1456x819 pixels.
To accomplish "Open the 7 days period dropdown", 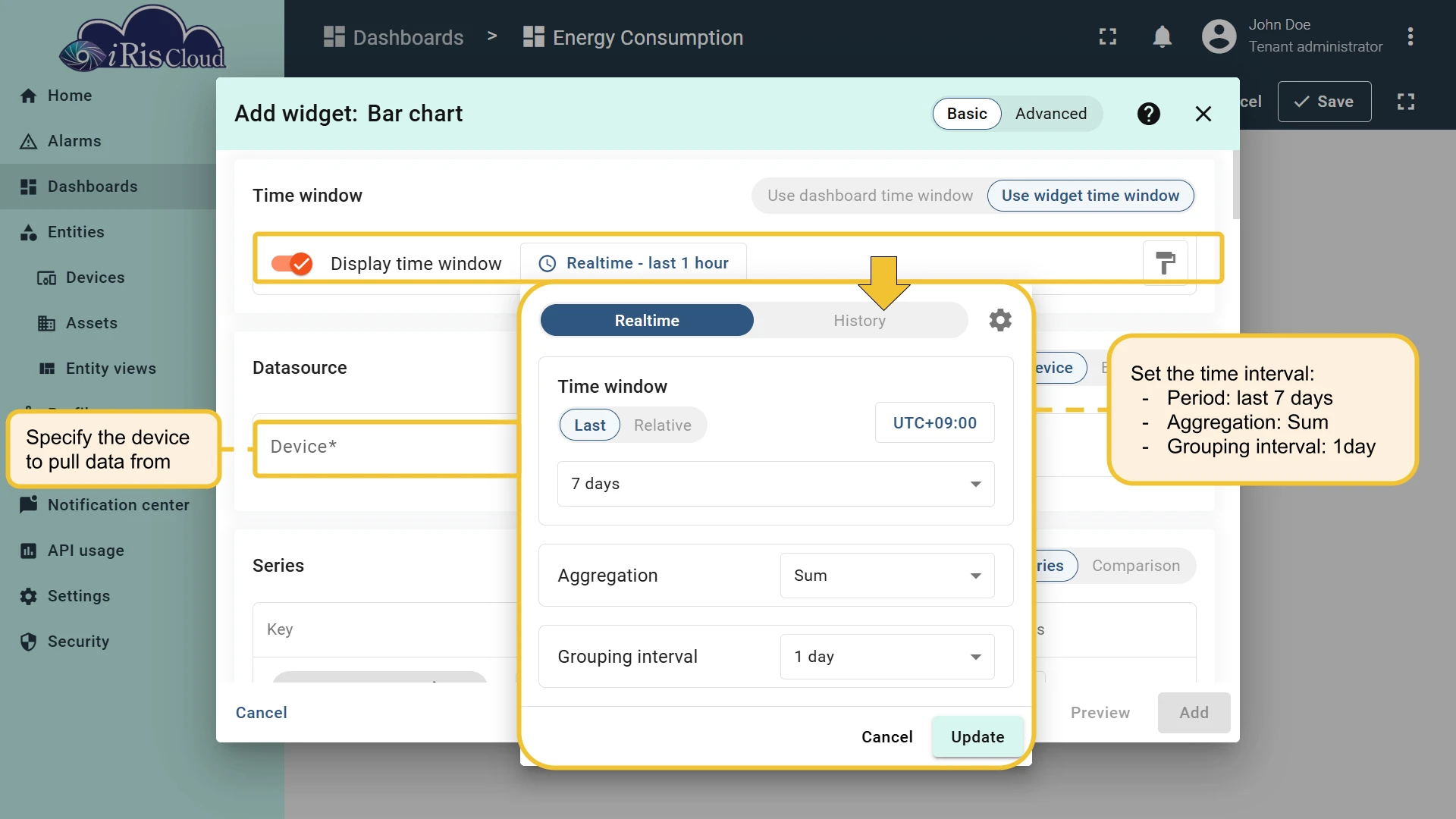I will pos(775,484).
